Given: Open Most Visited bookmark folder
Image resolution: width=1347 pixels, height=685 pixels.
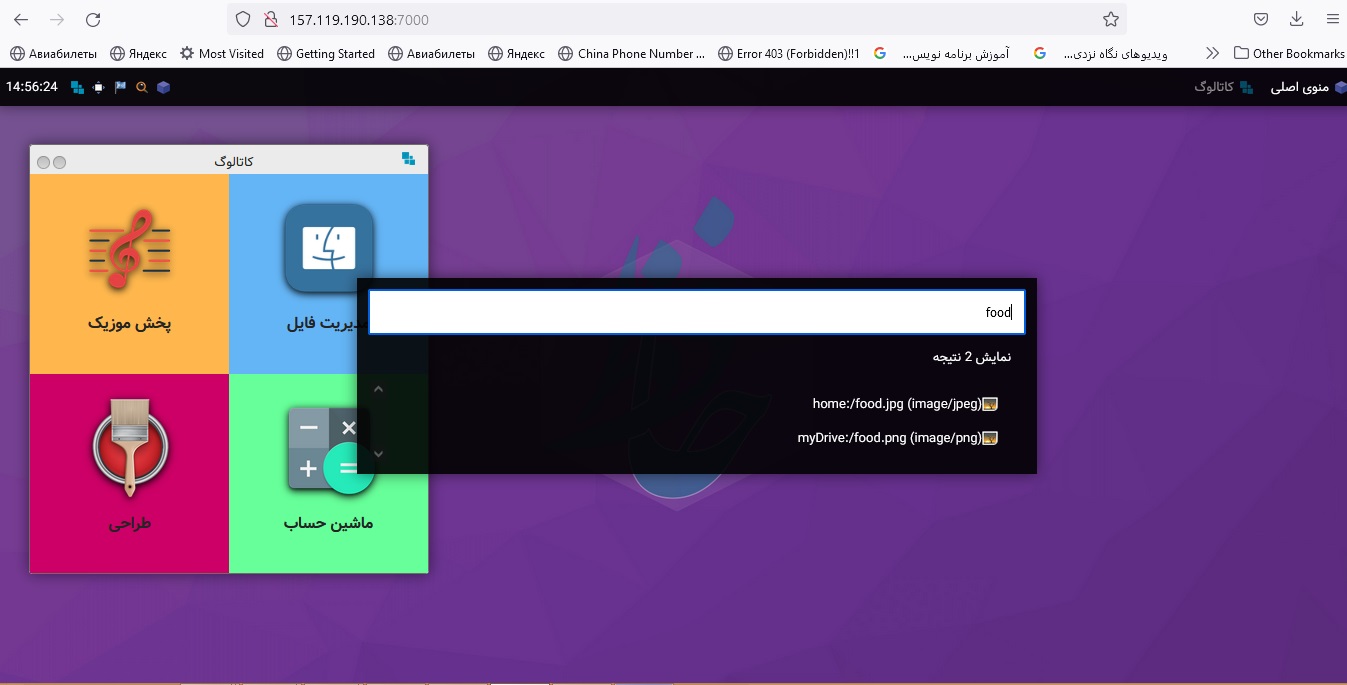Looking at the screenshot, I should coord(222,54).
